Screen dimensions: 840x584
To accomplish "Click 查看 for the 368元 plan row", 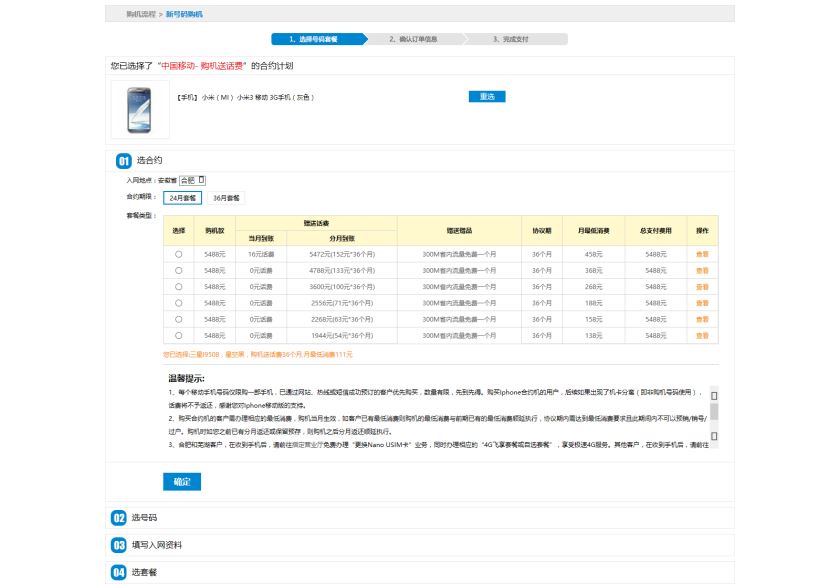I will tap(702, 271).
